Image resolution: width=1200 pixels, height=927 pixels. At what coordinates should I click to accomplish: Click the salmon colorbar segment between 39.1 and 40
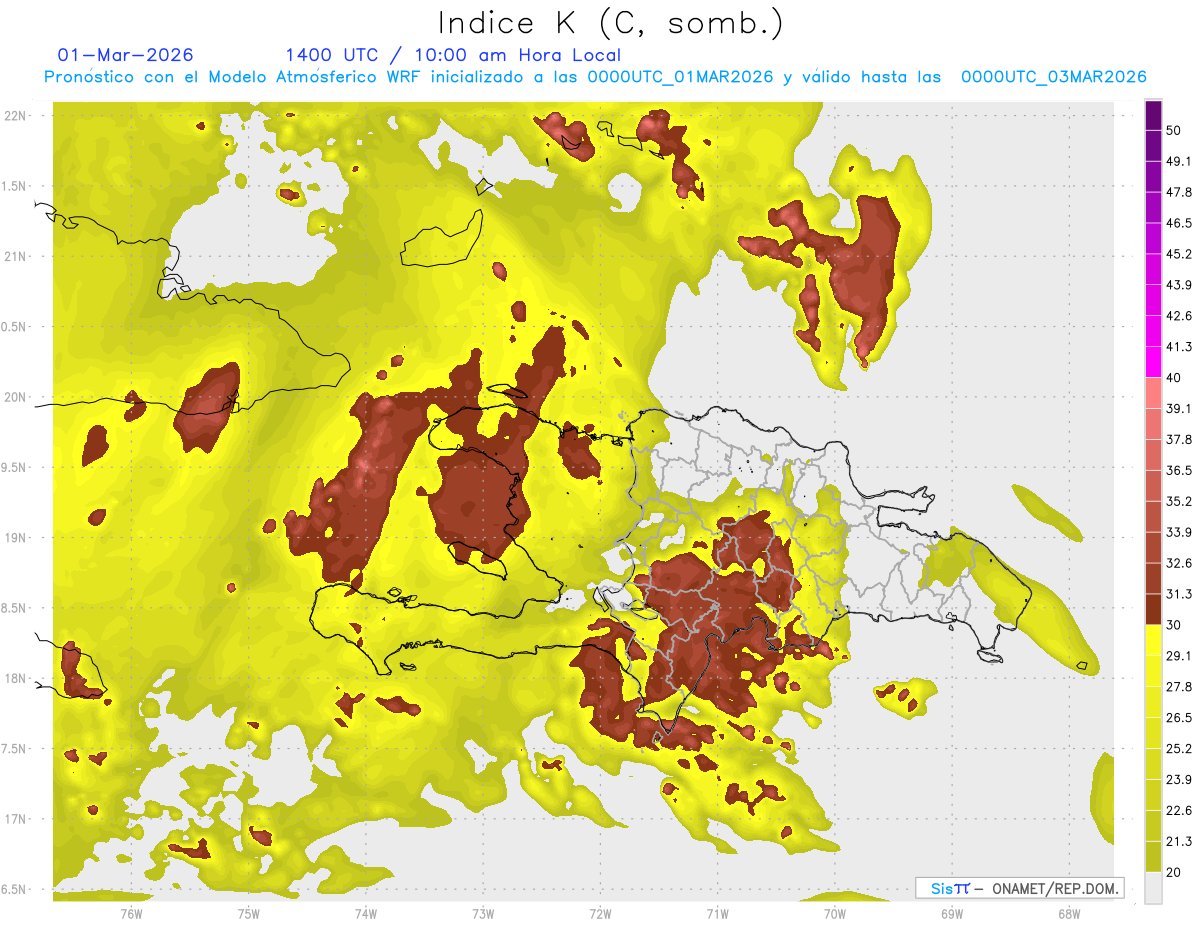(x=1153, y=393)
